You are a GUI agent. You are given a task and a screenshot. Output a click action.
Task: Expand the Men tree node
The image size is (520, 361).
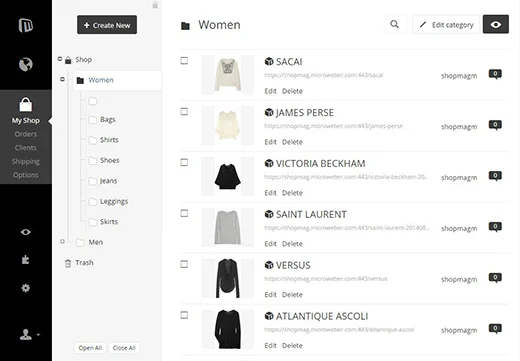click(62, 241)
